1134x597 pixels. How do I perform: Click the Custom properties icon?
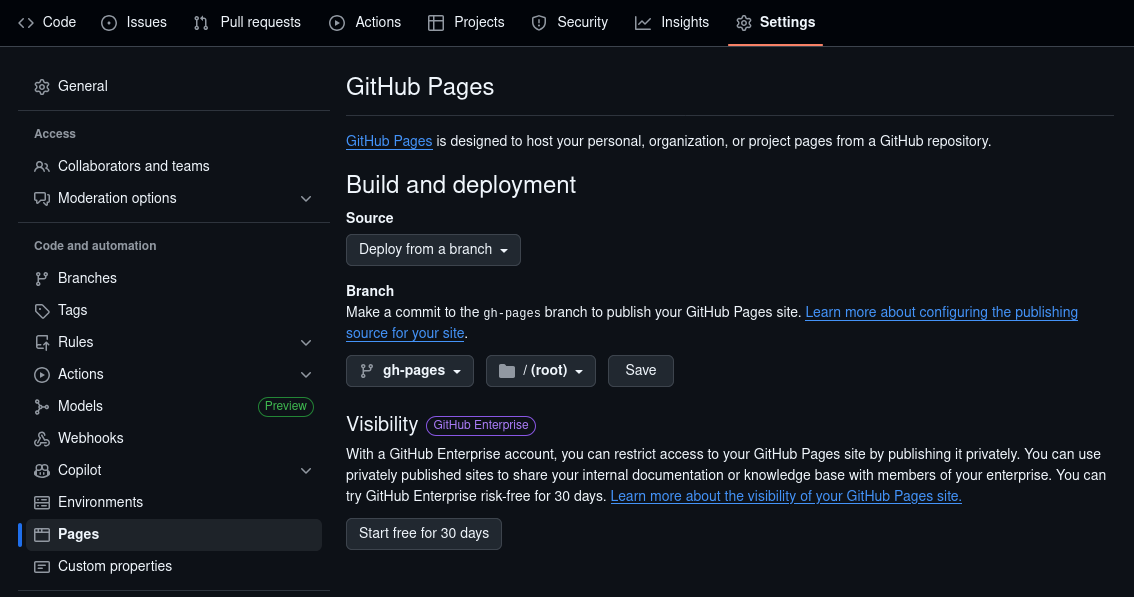coord(42,566)
